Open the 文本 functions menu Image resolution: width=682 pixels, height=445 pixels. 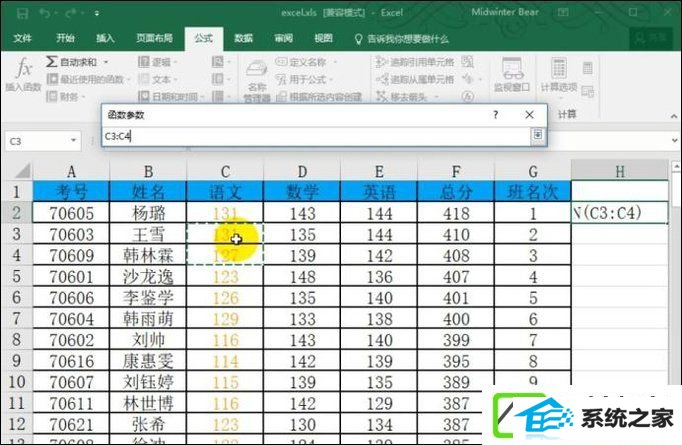click(157, 79)
